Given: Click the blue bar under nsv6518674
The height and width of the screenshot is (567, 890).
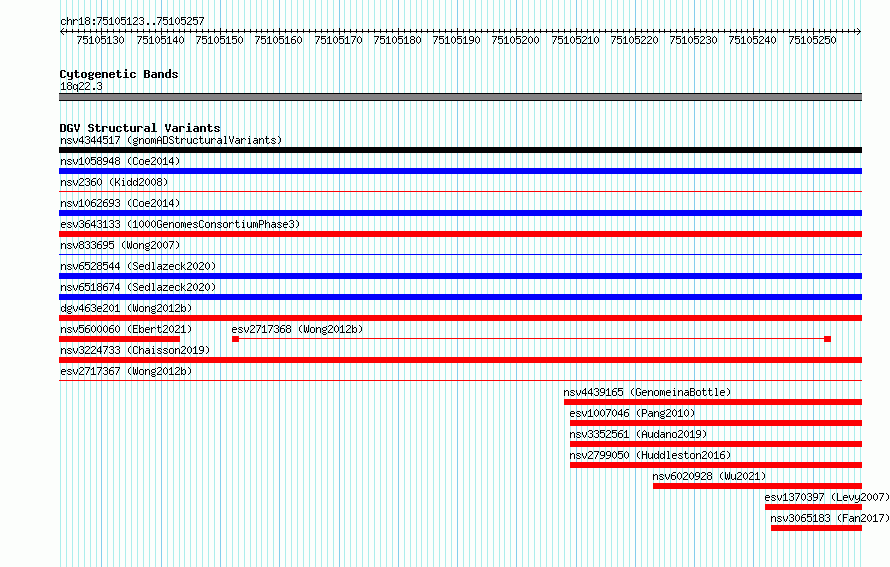Looking at the screenshot, I should pos(460,297).
